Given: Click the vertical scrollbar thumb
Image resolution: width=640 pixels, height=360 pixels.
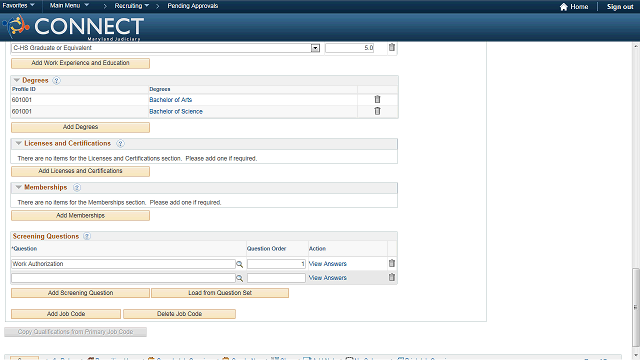Looking at the screenshot, I should pyautogui.click(x=636, y=307).
